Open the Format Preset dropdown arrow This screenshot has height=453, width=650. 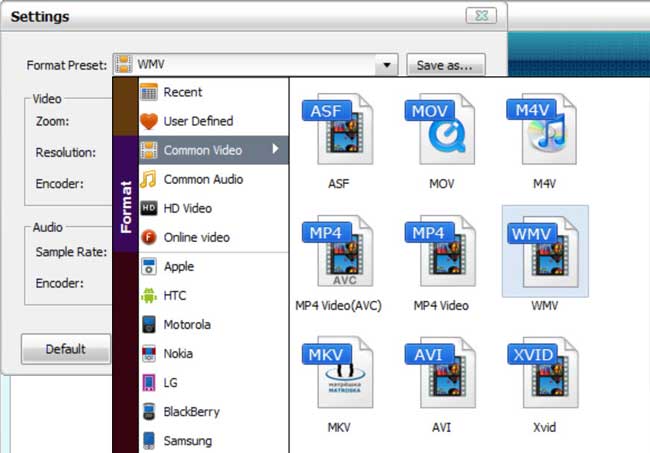tap(387, 65)
